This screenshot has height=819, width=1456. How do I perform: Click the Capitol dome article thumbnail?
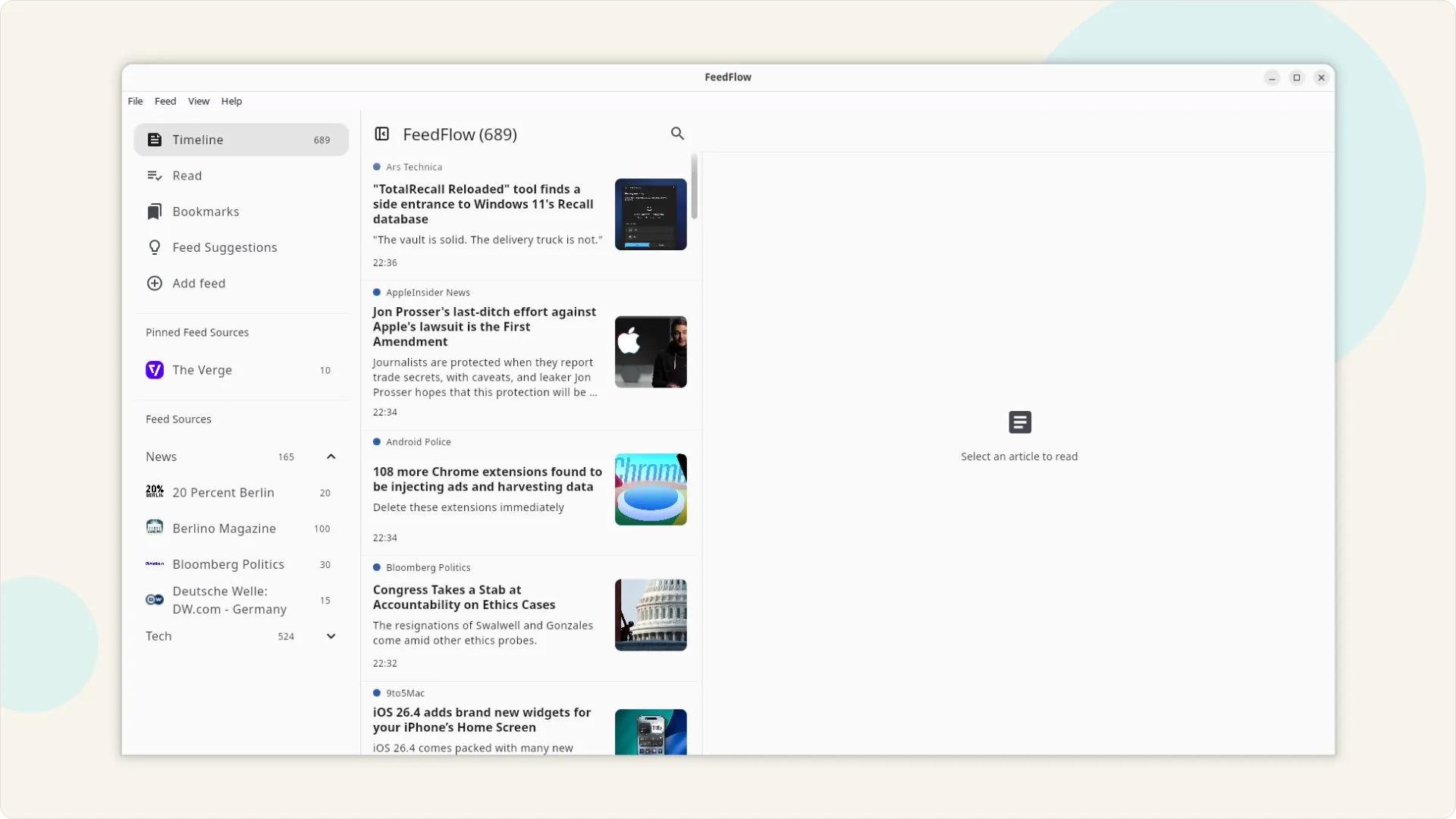click(x=651, y=615)
